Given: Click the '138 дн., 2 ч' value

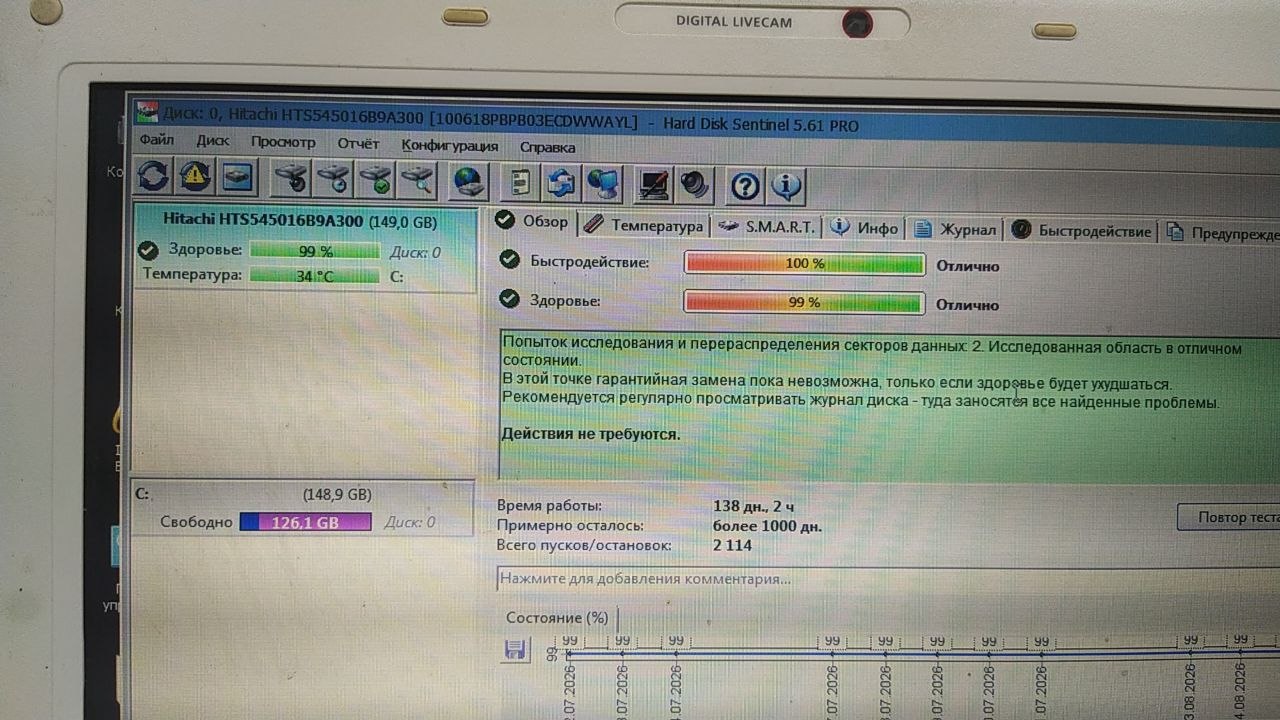Looking at the screenshot, I should coord(754,506).
